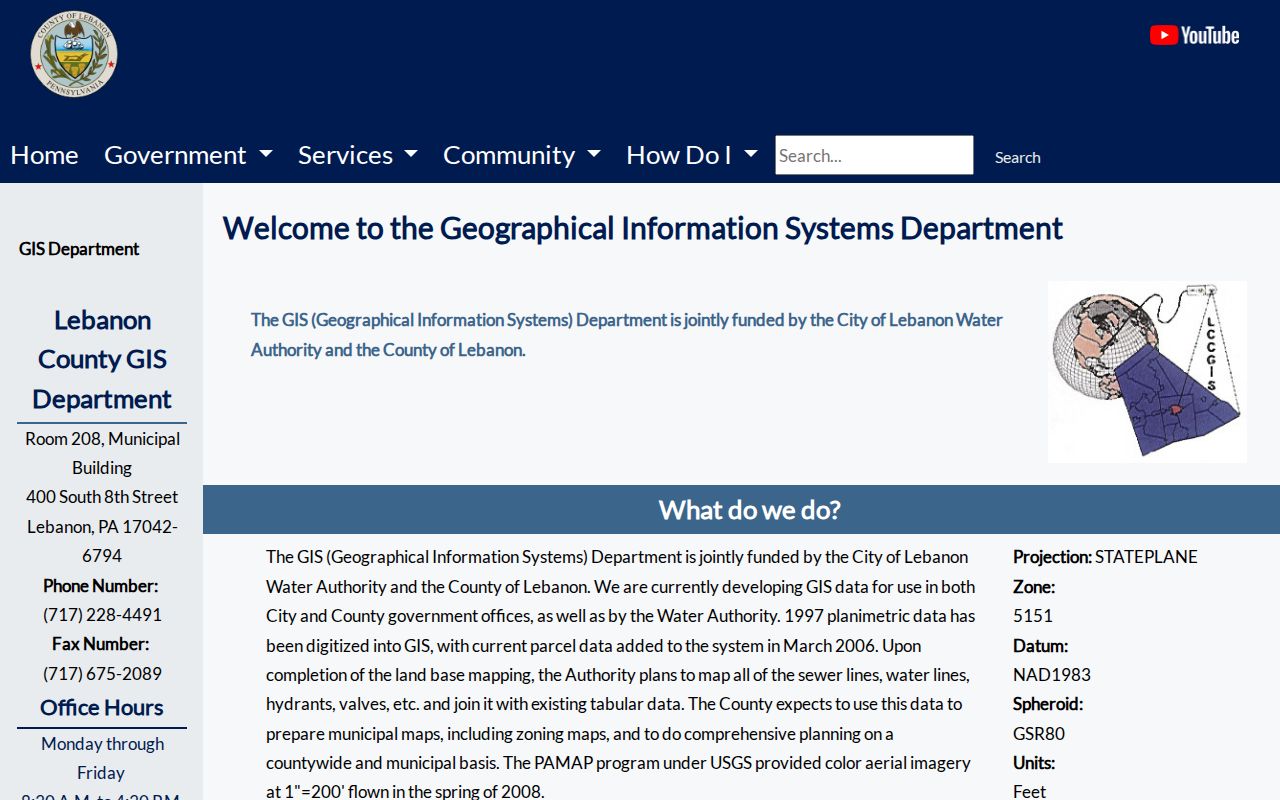This screenshot has width=1280, height=800.
Task: Click the phone number (717) 228-4491
Action: click(x=102, y=615)
